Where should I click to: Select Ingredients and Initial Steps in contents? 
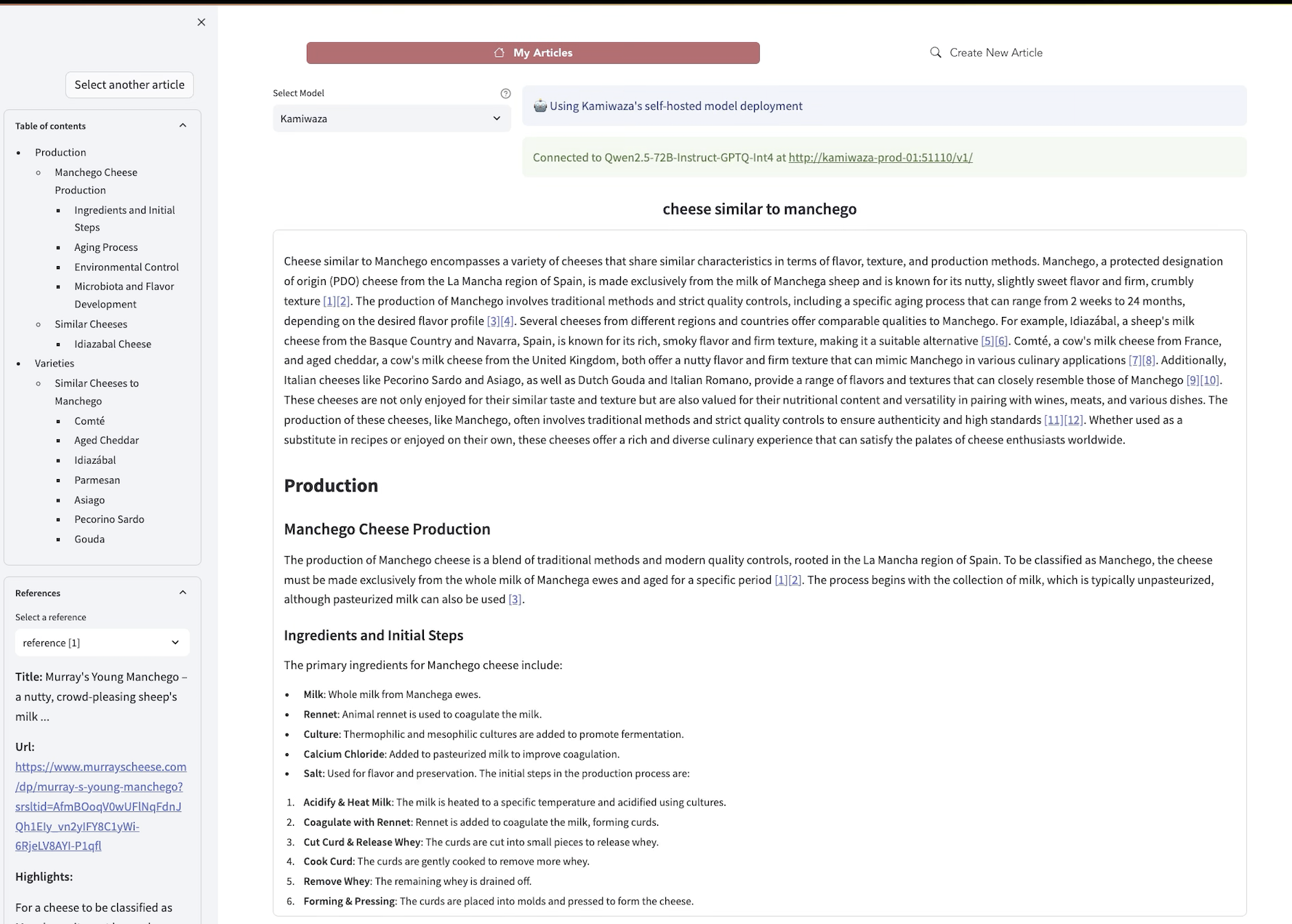[x=124, y=219]
